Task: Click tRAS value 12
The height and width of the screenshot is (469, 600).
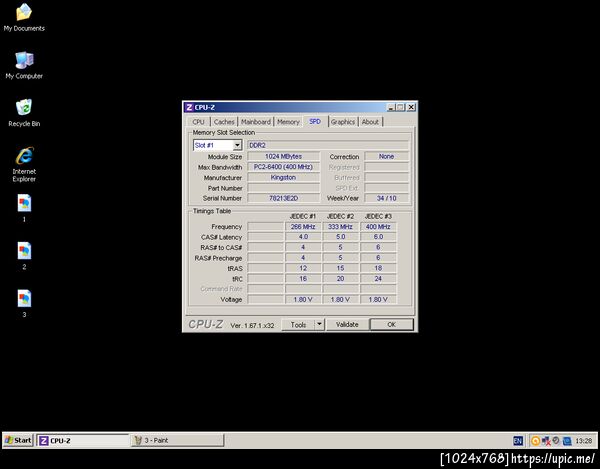Action: tap(303, 268)
